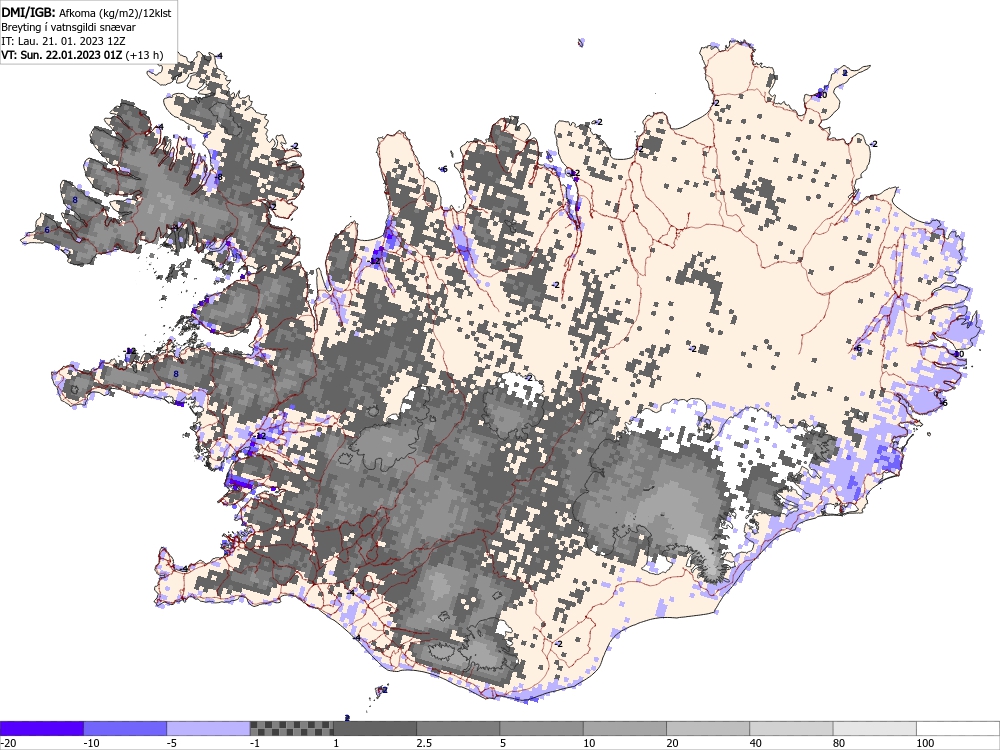Click the pale gray 40 to 80 legend swatch
This screenshot has height=750, width=1000.
(x=791, y=728)
